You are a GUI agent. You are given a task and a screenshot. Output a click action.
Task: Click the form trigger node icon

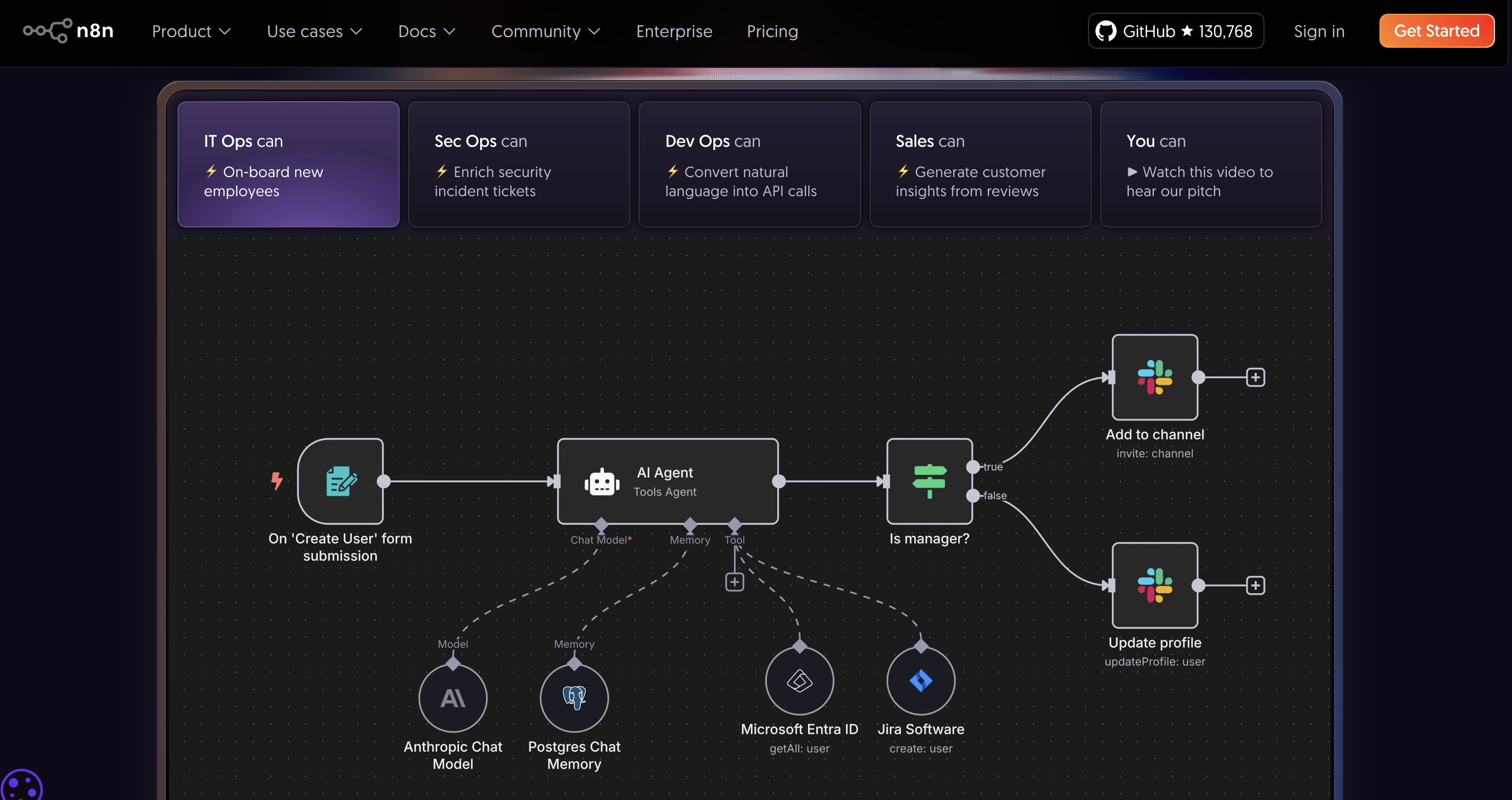340,481
